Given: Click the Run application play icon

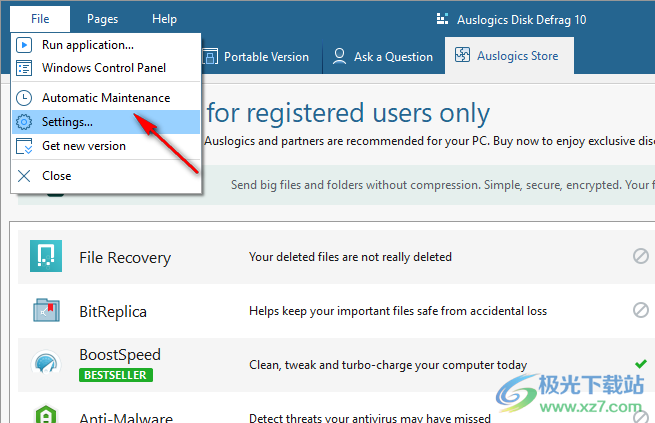Looking at the screenshot, I should [24, 45].
